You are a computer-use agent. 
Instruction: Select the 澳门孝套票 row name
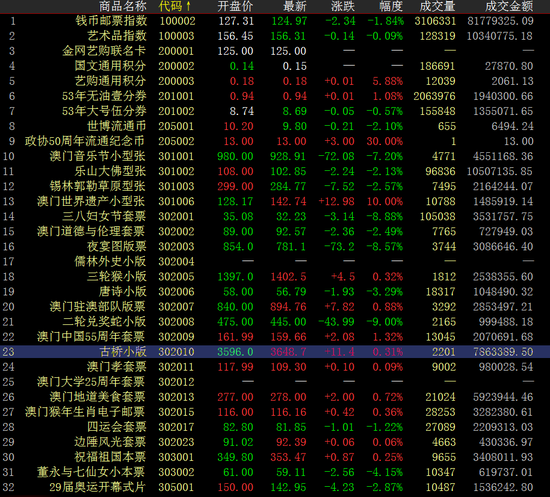[116, 367]
